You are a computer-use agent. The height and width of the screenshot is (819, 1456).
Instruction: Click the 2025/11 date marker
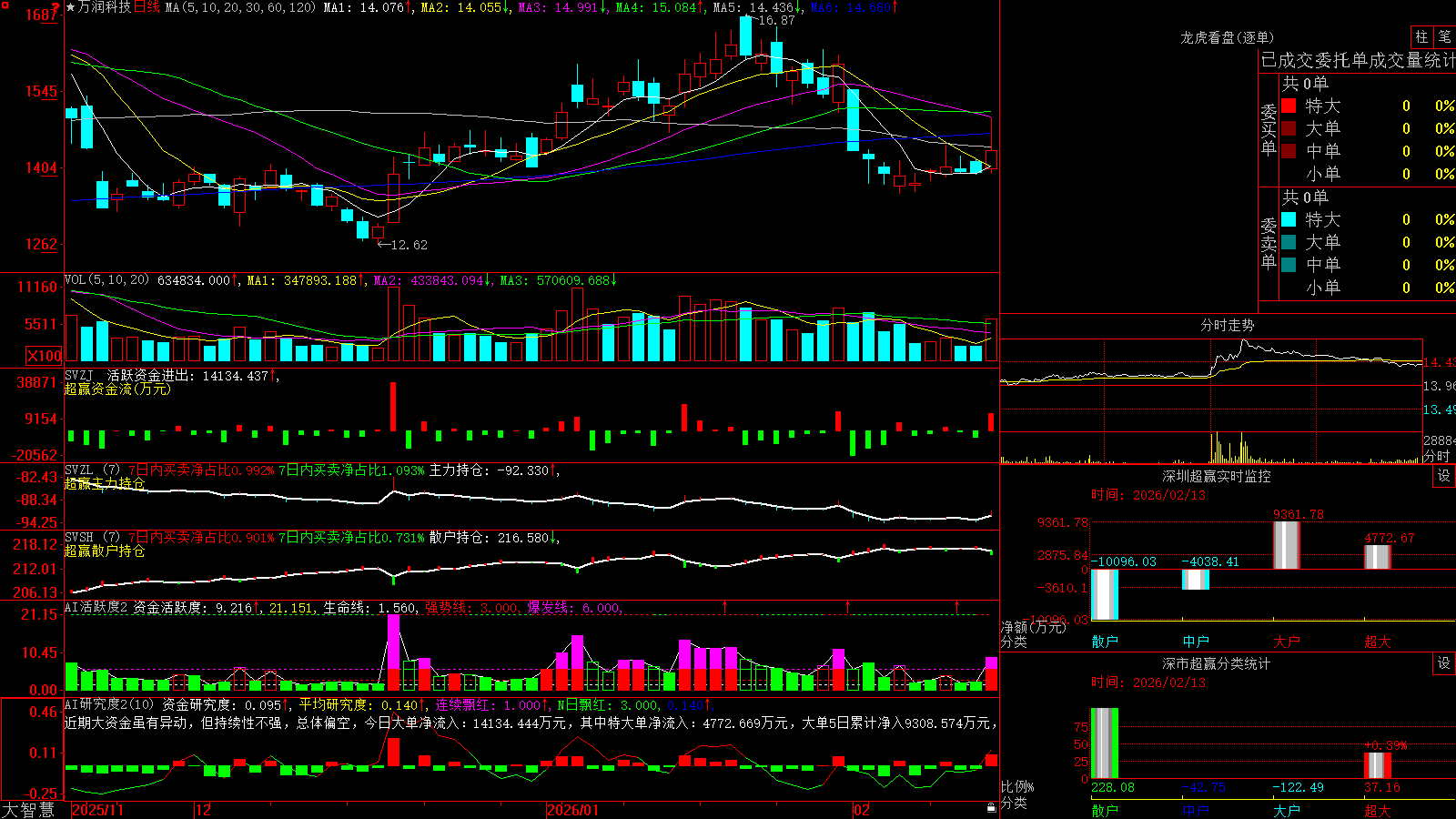click(97, 810)
